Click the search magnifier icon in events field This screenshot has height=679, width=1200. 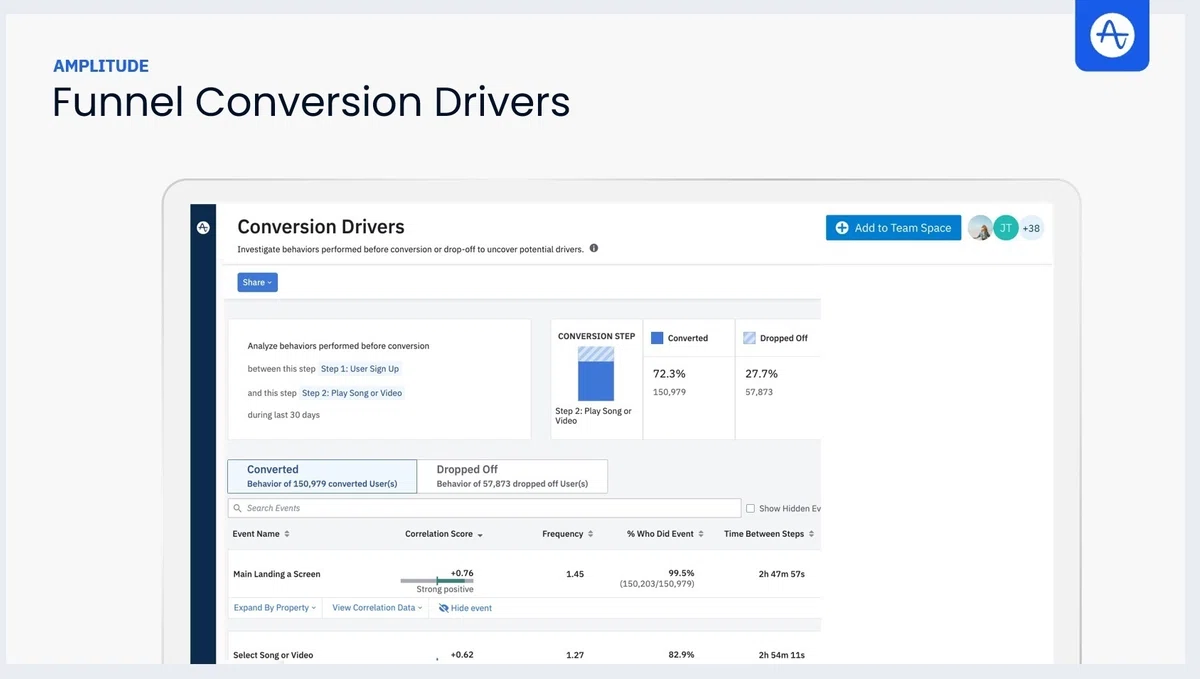pyautogui.click(x=238, y=508)
